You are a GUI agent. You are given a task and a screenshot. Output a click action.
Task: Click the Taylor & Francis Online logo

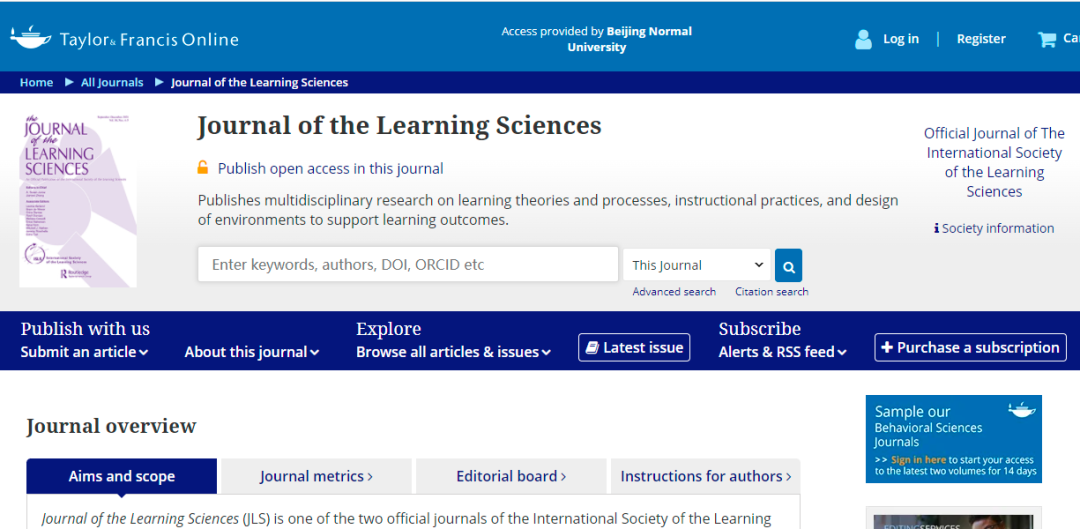coord(124,39)
